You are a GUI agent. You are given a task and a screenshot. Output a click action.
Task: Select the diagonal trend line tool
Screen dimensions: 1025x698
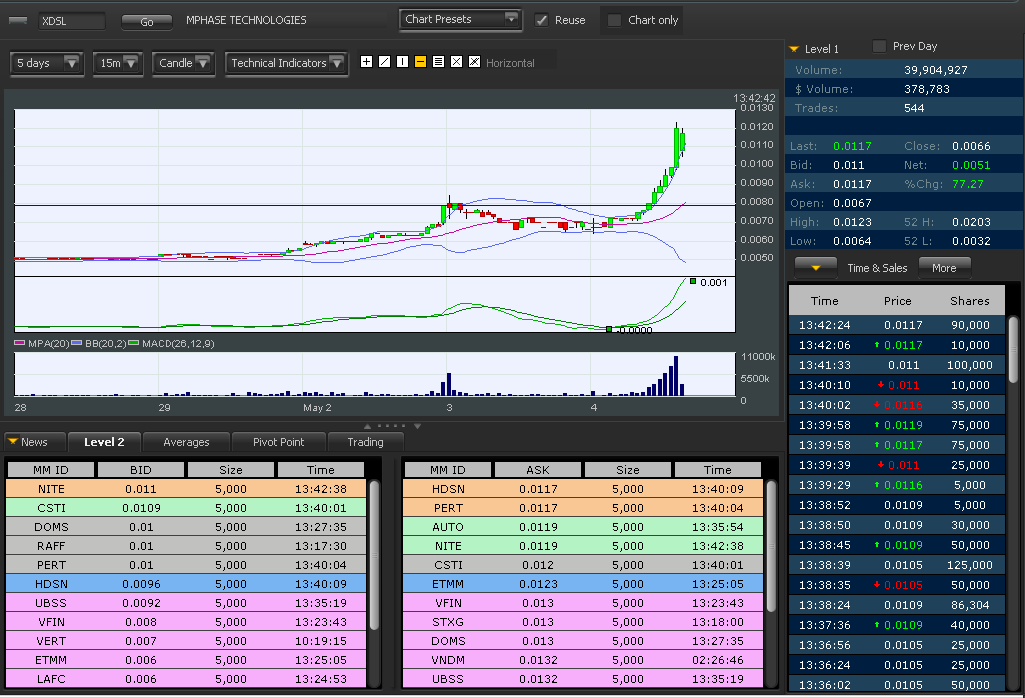click(384, 62)
